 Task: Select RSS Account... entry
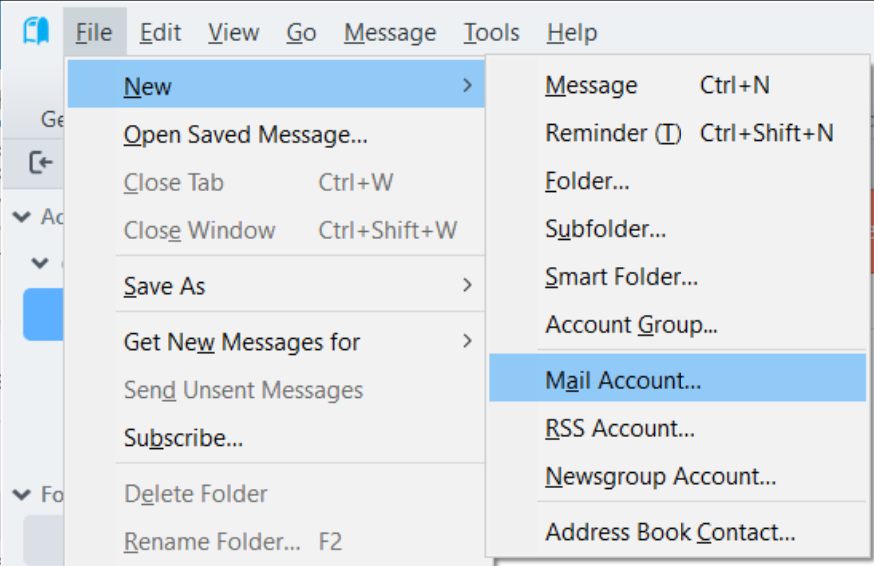[619, 429]
